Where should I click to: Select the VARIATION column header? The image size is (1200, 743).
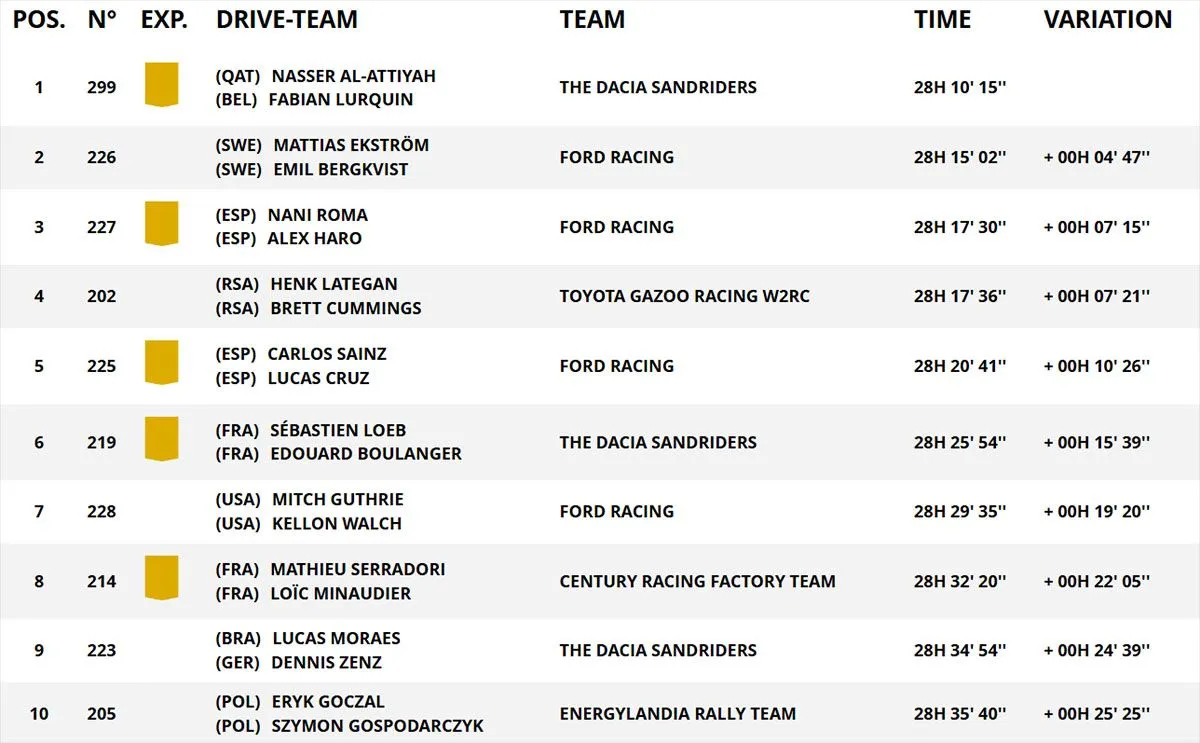point(1107,20)
